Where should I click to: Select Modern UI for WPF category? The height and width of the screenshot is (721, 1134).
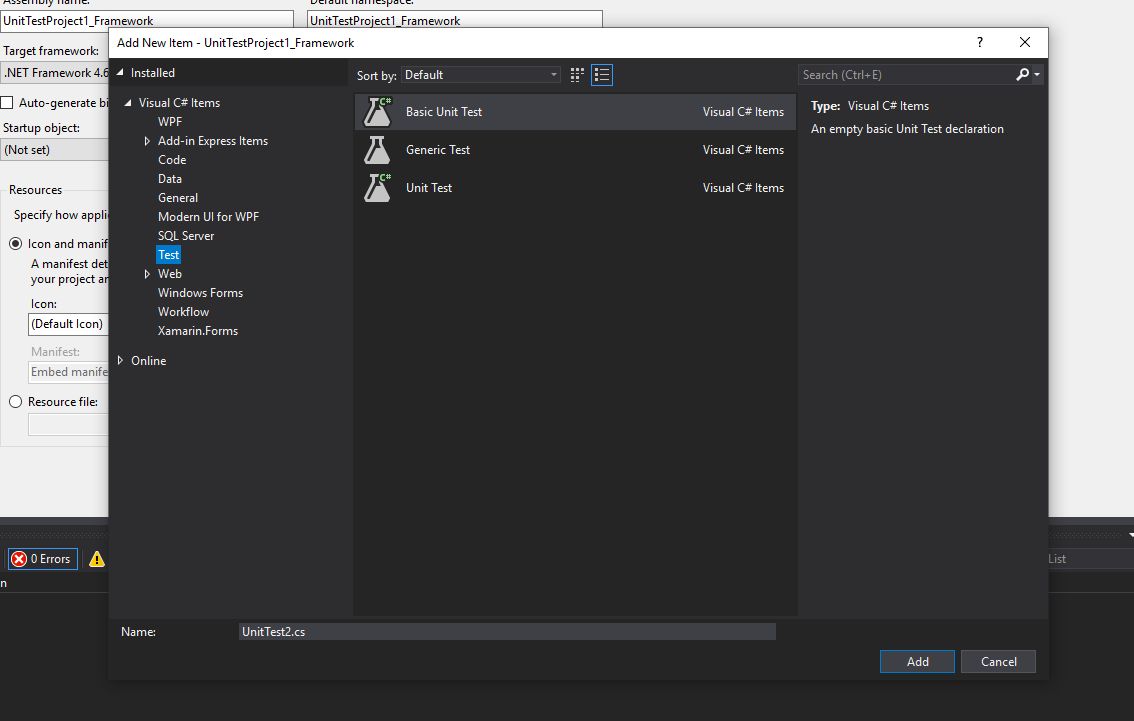tap(208, 217)
